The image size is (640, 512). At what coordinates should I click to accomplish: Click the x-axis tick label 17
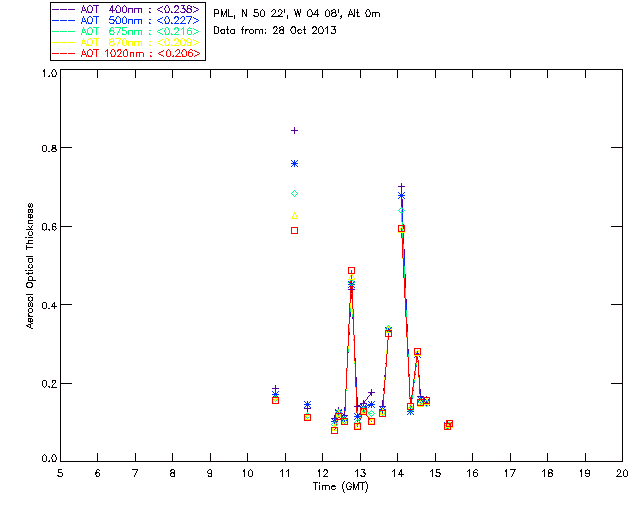click(510, 474)
